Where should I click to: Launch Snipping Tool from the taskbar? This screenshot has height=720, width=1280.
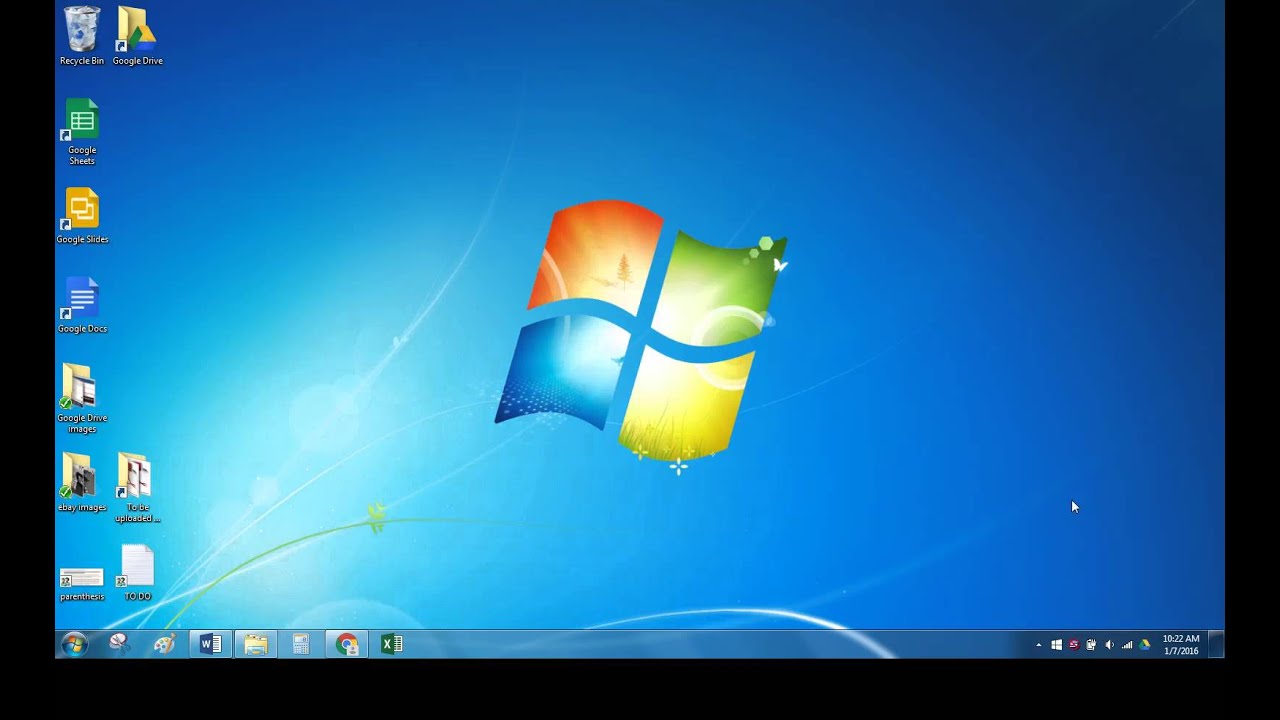119,644
